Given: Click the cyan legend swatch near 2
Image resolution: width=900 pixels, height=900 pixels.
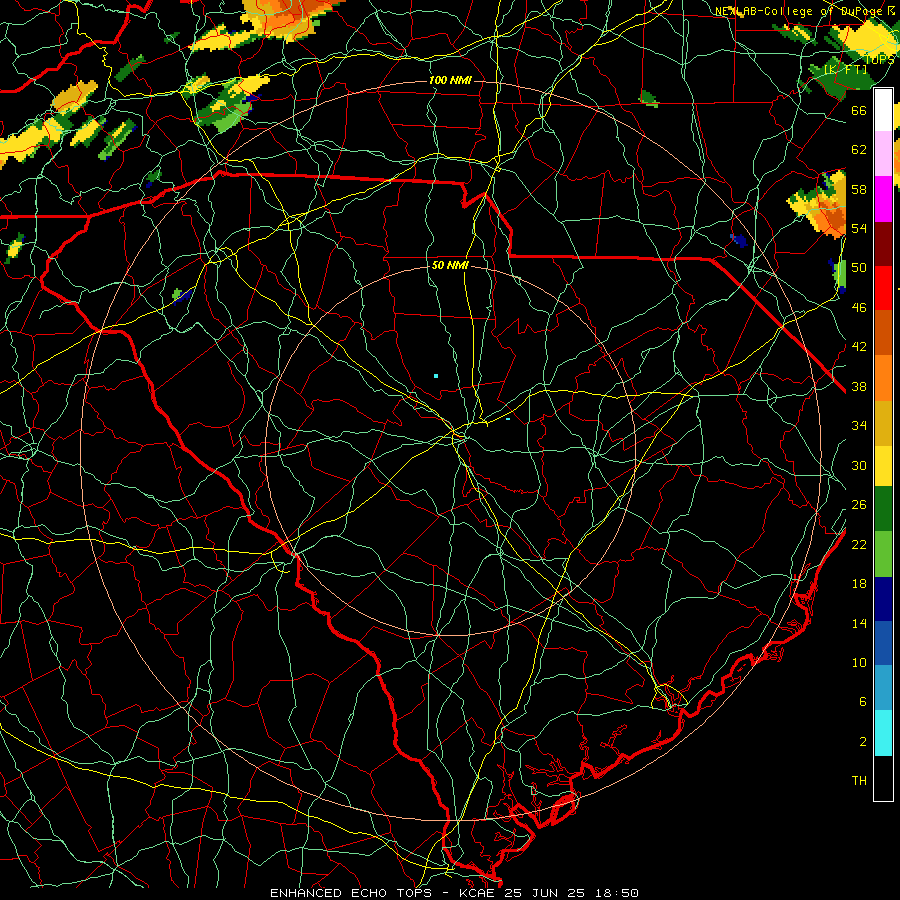Looking at the screenshot, I should [x=883, y=733].
